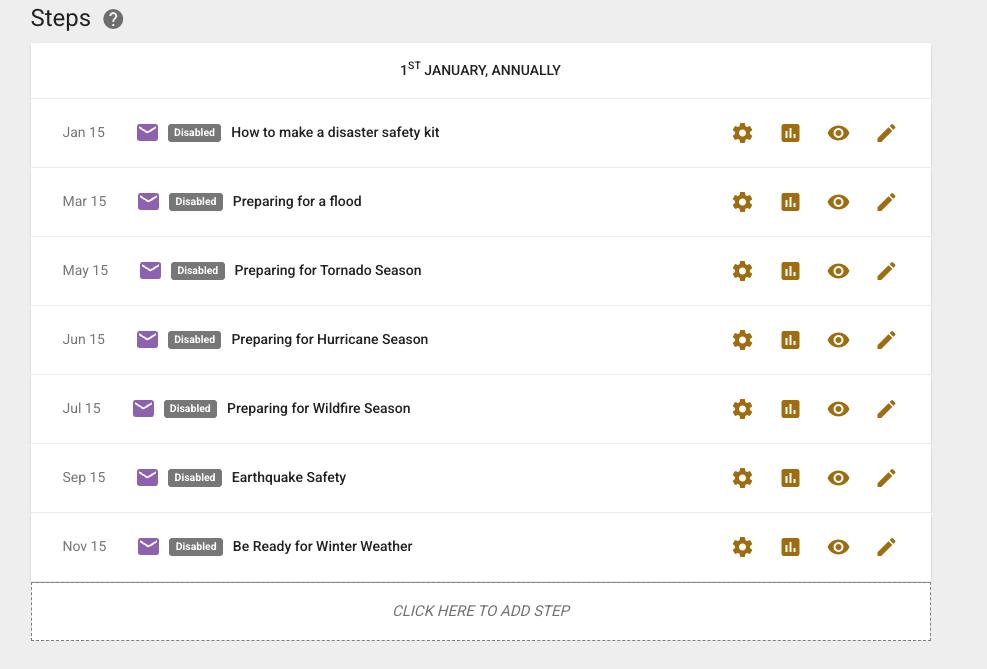987x669 pixels.
Task: View statistics chart for disaster safety kit
Action: pos(790,133)
